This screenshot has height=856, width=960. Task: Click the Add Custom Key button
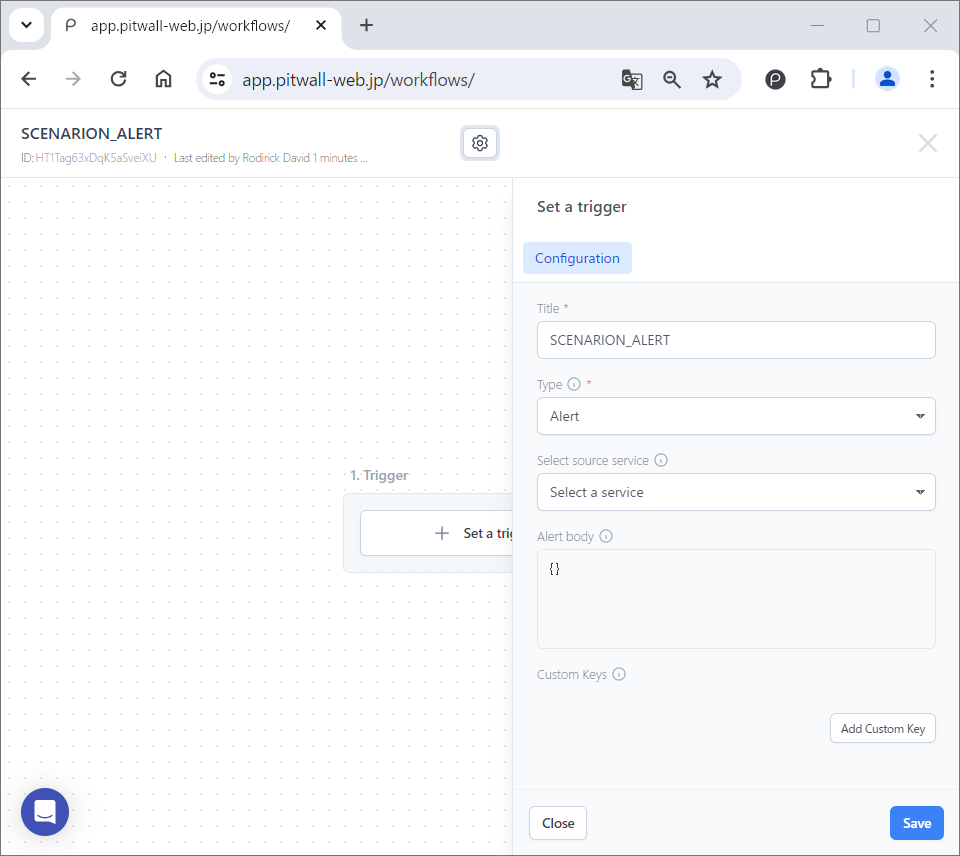click(882, 729)
